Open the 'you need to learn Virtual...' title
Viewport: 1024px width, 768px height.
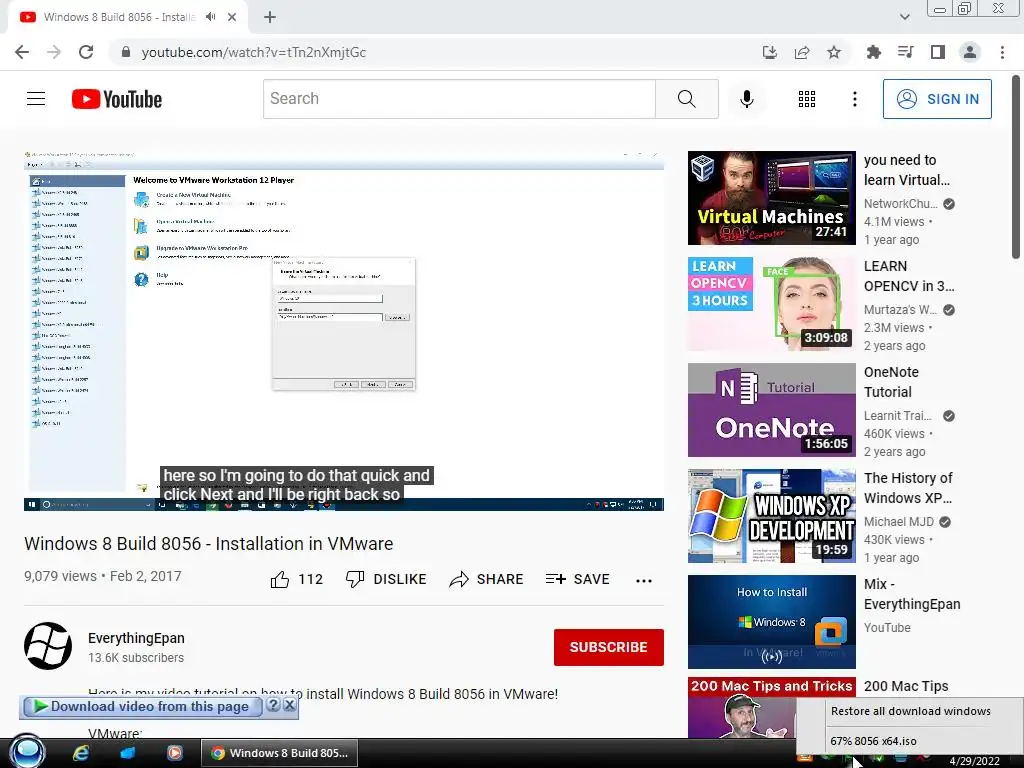pyautogui.click(x=906, y=170)
